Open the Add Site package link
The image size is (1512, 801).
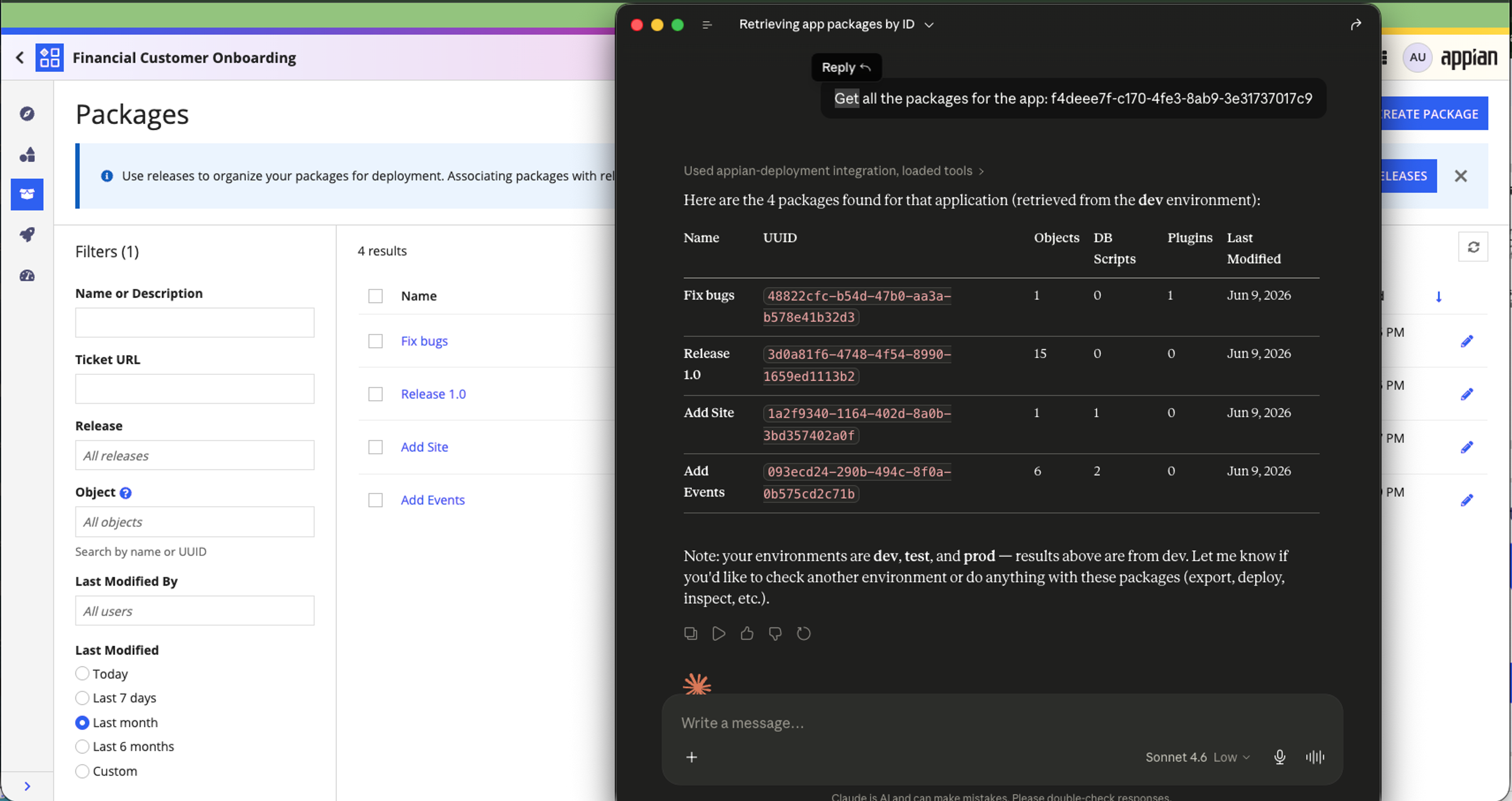[x=424, y=447]
